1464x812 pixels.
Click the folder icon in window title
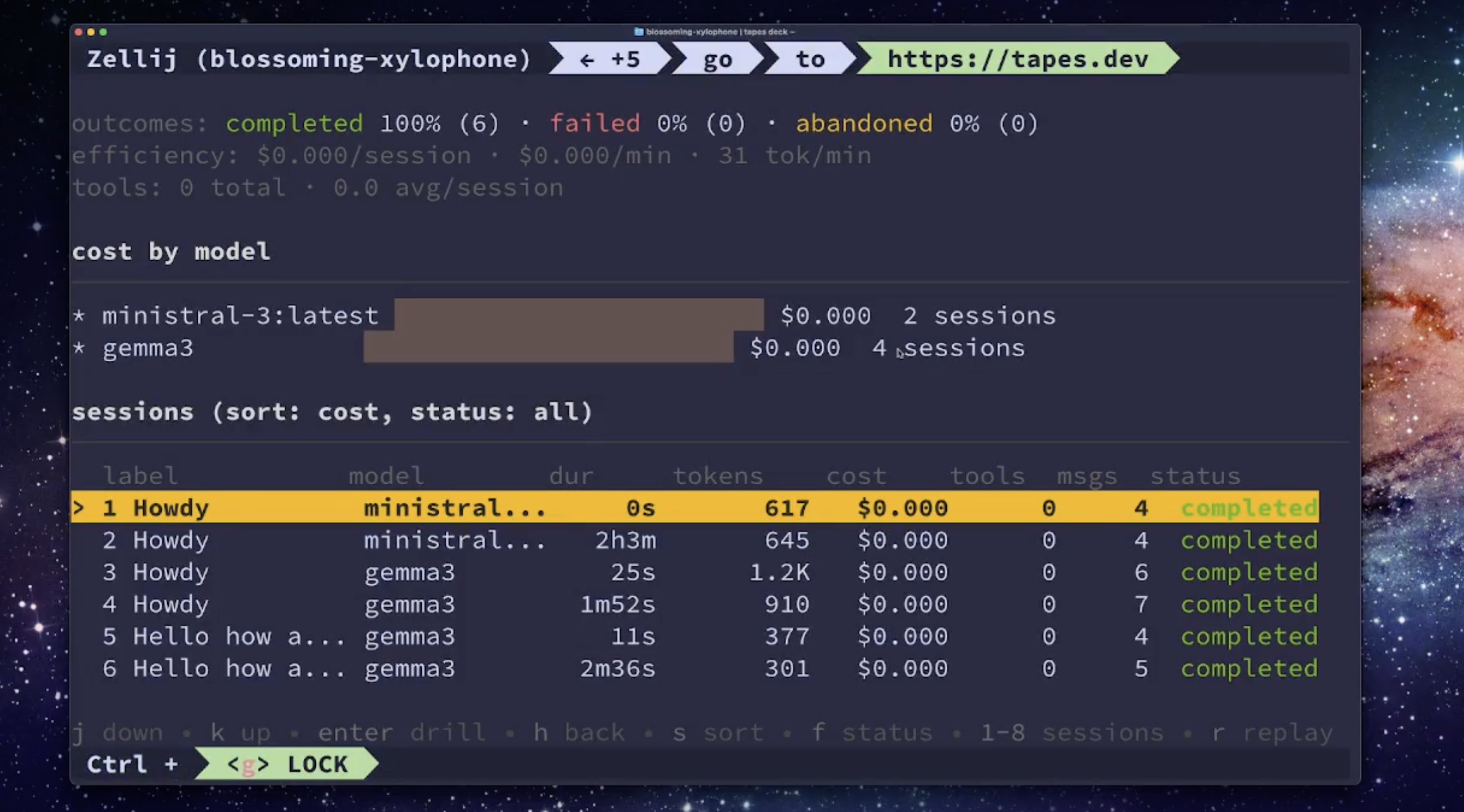coord(638,32)
